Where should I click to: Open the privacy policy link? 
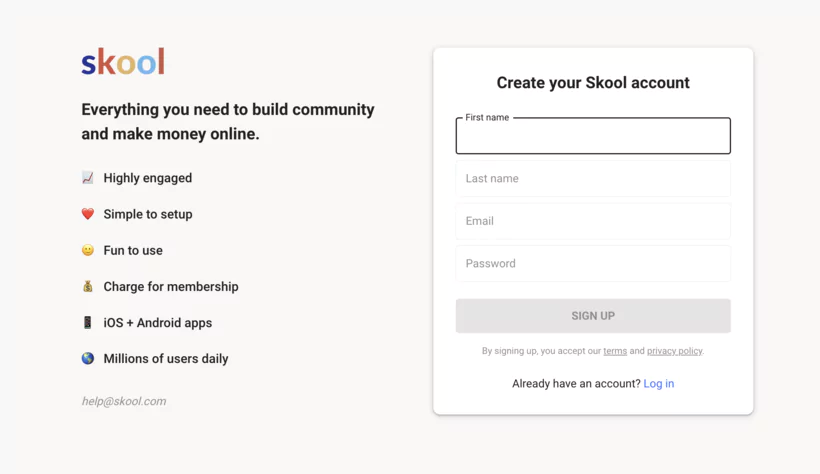tap(675, 351)
